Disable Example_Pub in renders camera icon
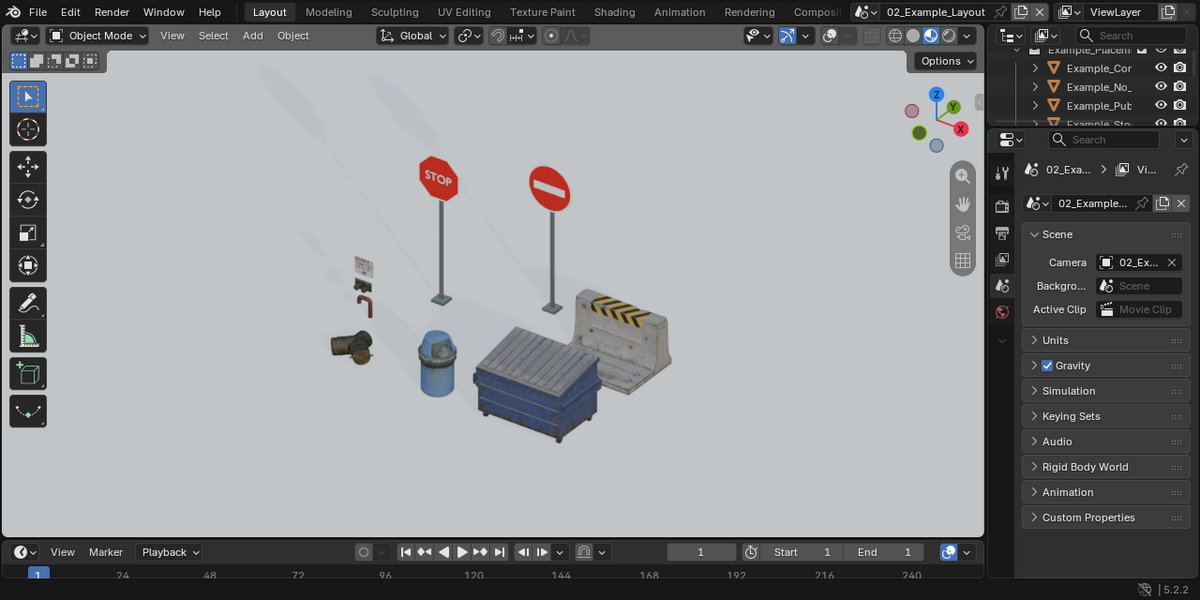Screen dimensions: 1200x600 click(x=1180, y=105)
